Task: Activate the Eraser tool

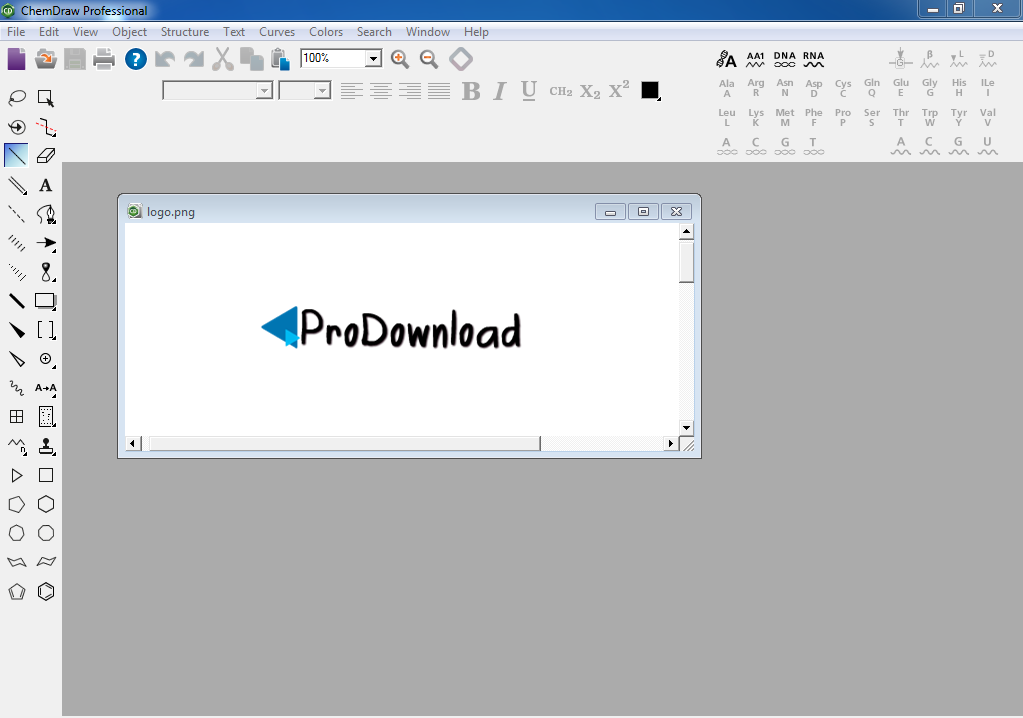Action: [46, 155]
